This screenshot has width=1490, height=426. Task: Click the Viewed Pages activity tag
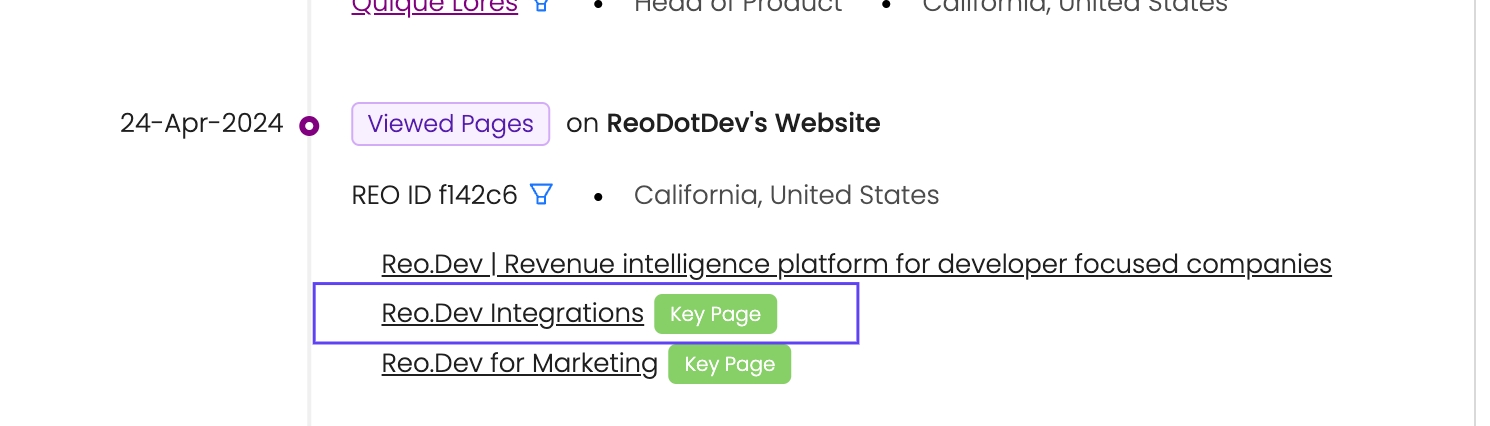[x=450, y=124]
